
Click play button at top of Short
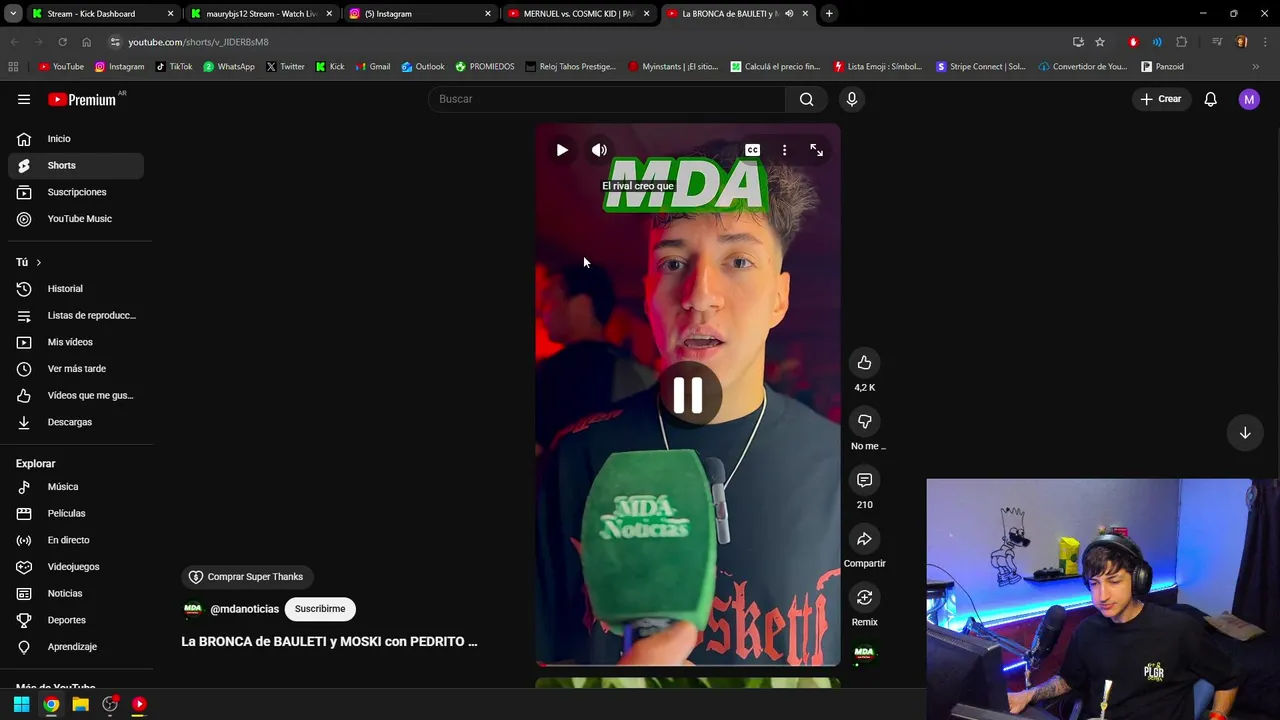tap(562, 150)
